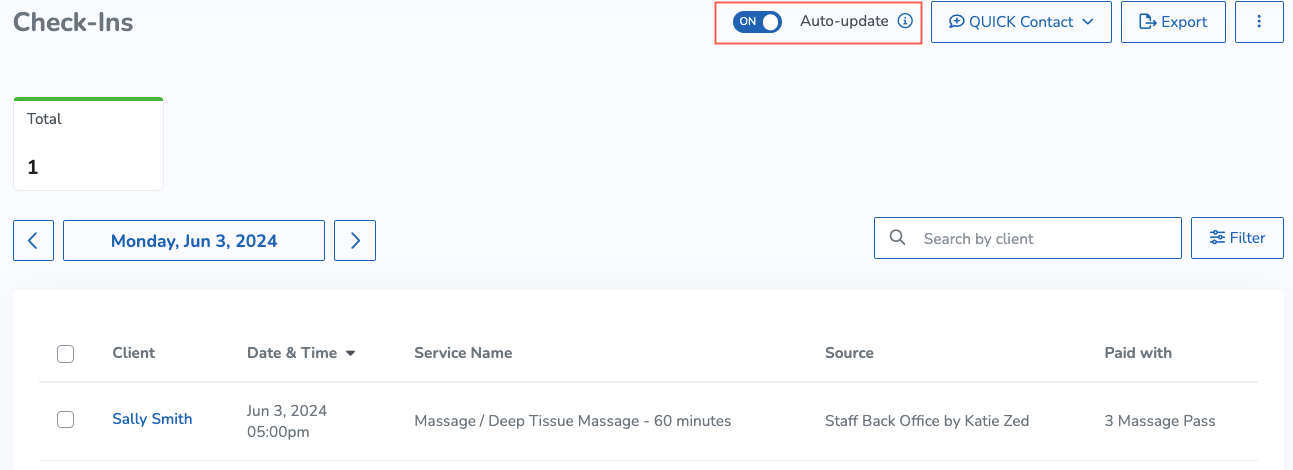The image size is (1293, 470).
Task: Open Sally Smith's client profile
Action: coord(152,419)
